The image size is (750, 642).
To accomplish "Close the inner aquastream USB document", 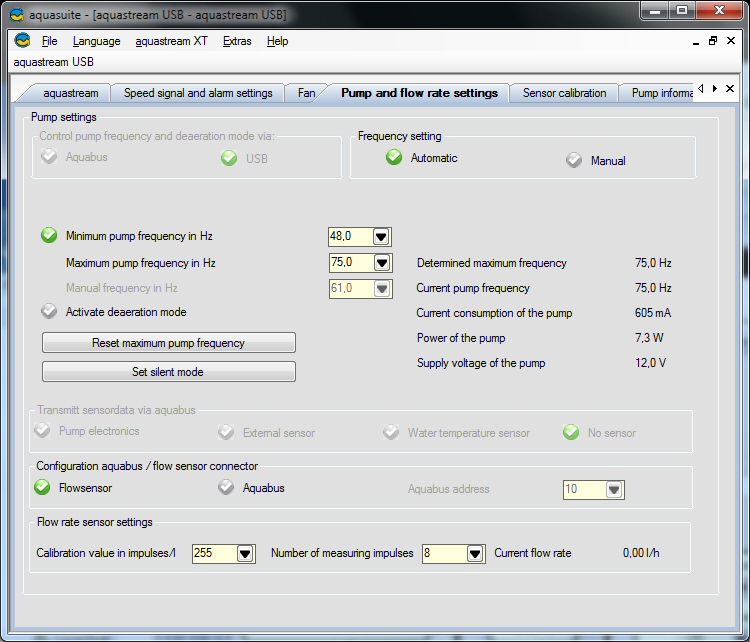I will click(731, 41).
